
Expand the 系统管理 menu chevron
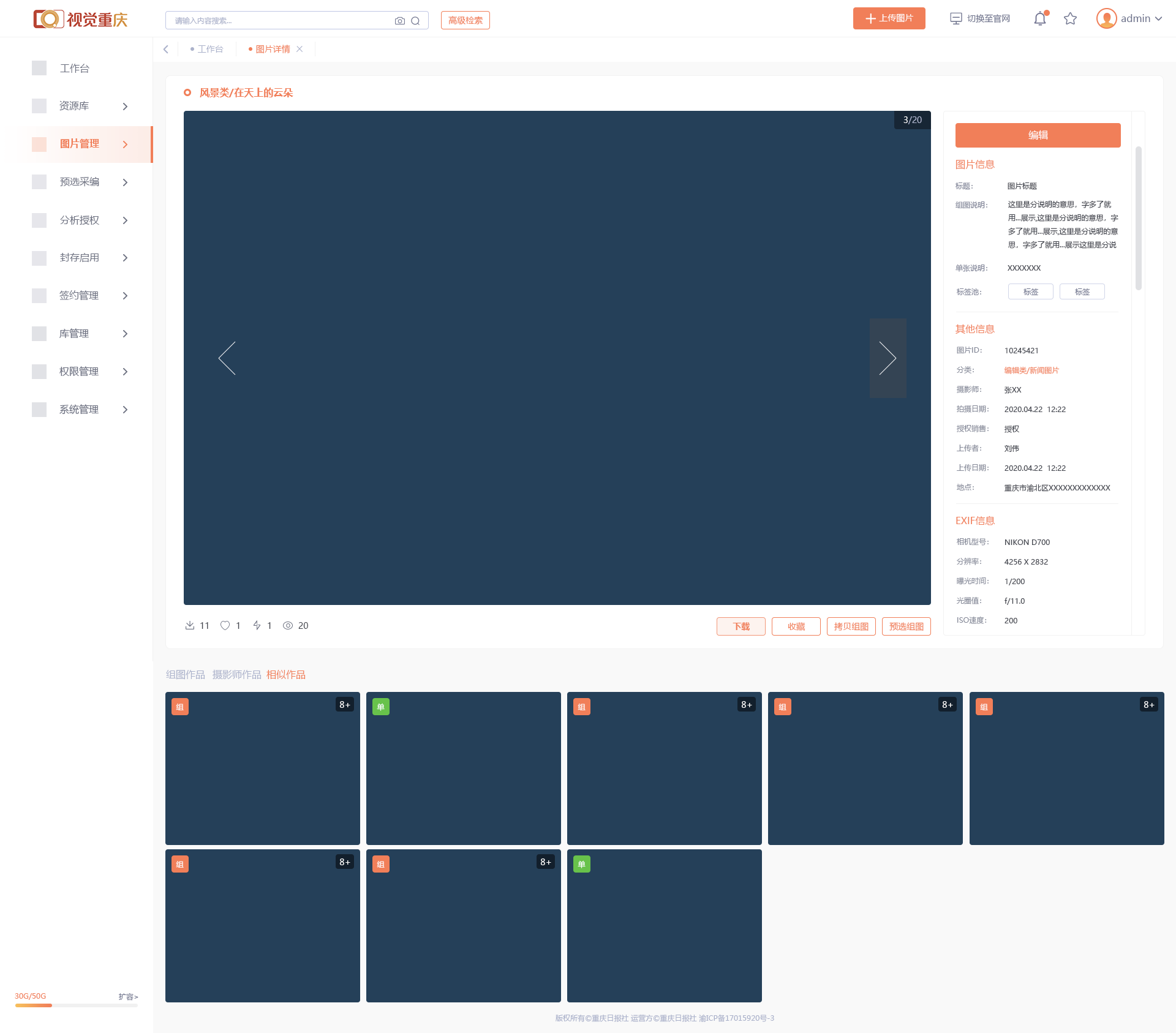[125, 410]
